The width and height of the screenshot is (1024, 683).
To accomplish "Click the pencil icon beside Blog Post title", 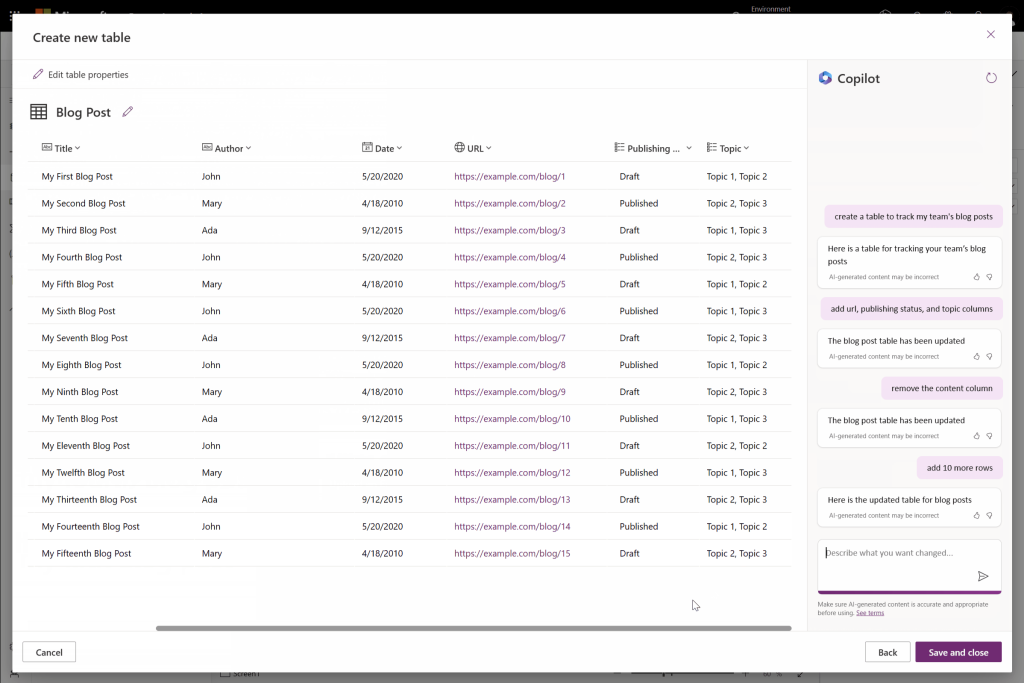I will 128,112.
